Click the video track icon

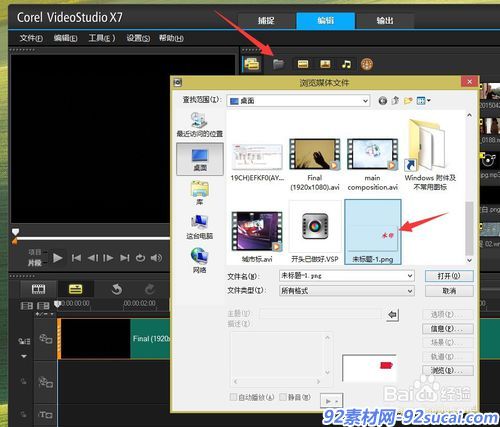point(46,339)
